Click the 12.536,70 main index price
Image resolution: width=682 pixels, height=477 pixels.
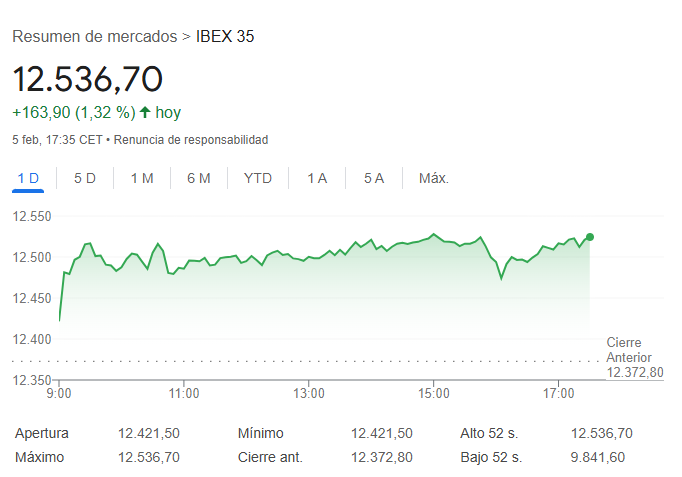tap(87, 79)
